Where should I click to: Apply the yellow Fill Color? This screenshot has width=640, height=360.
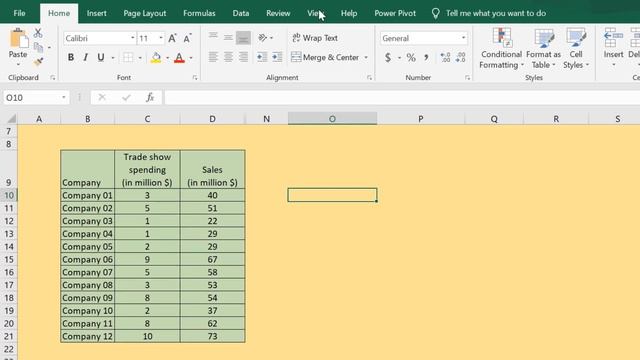[156, 58]
